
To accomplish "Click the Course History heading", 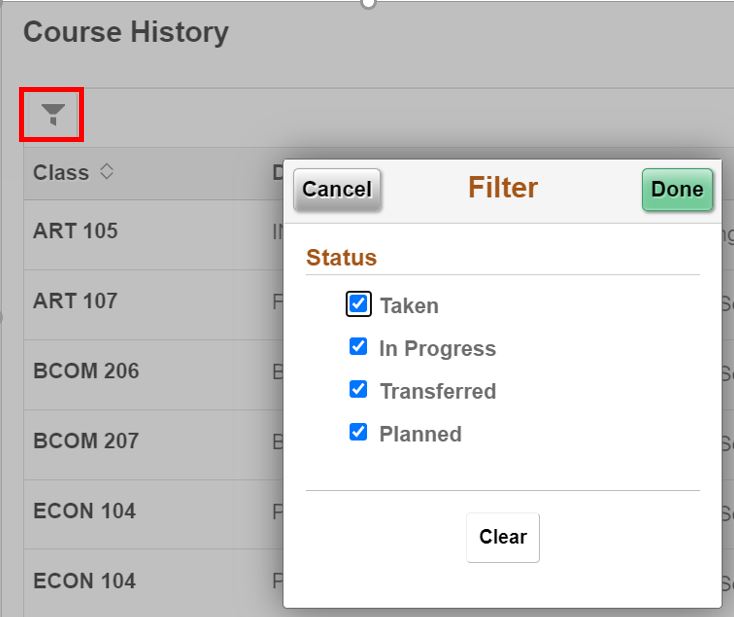I will click(x=126, y=32).
